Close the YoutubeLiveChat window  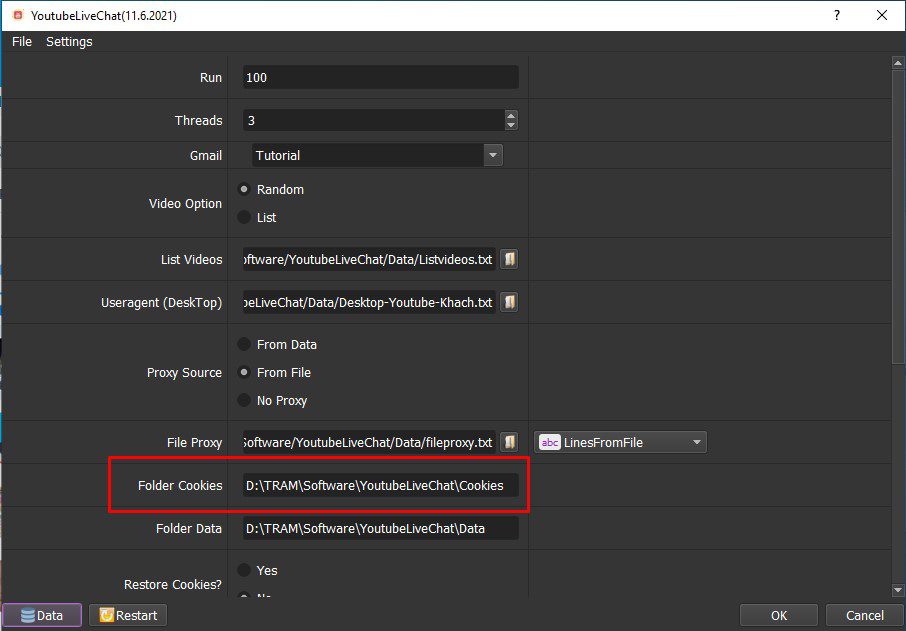[882, 15]
